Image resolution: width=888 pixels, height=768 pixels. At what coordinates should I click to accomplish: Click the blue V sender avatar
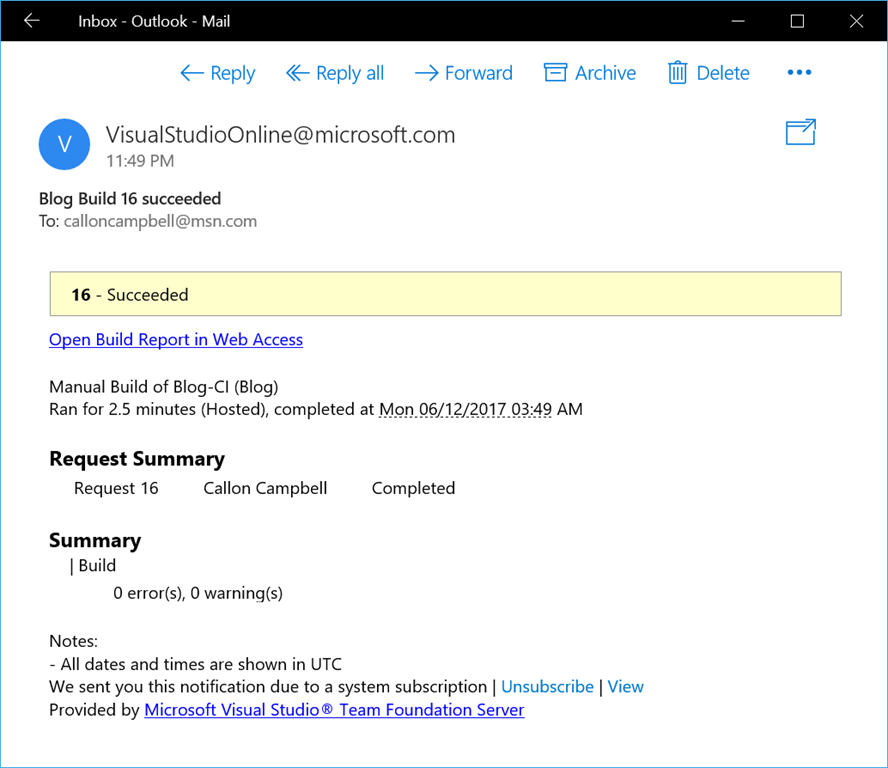pyautogui.click(x=64, y=145)
